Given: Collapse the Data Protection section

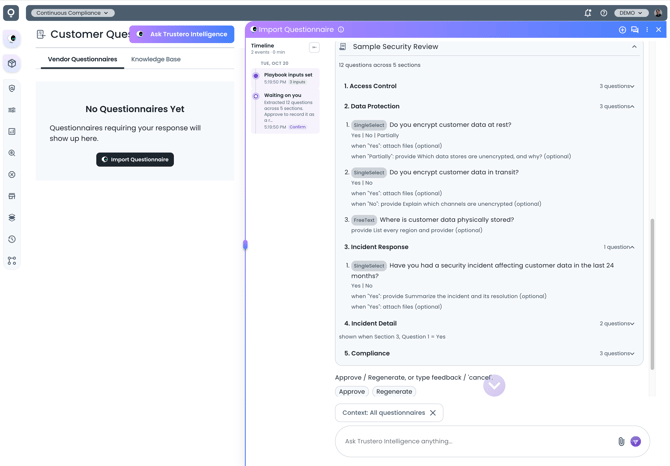Looking at the screenshot, I should [489, 106].
